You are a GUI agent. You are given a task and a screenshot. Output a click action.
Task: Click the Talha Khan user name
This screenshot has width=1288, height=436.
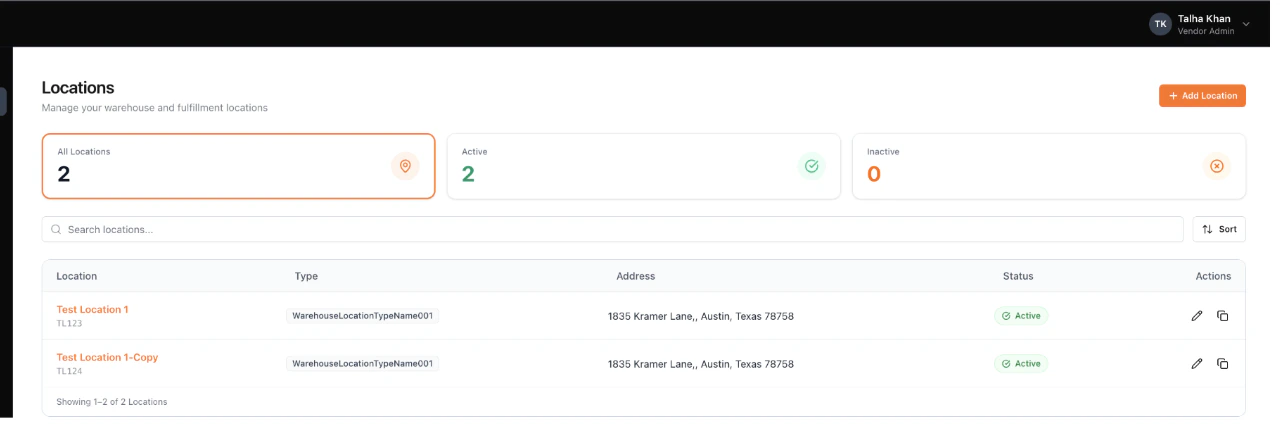[x=1206, y=18]
